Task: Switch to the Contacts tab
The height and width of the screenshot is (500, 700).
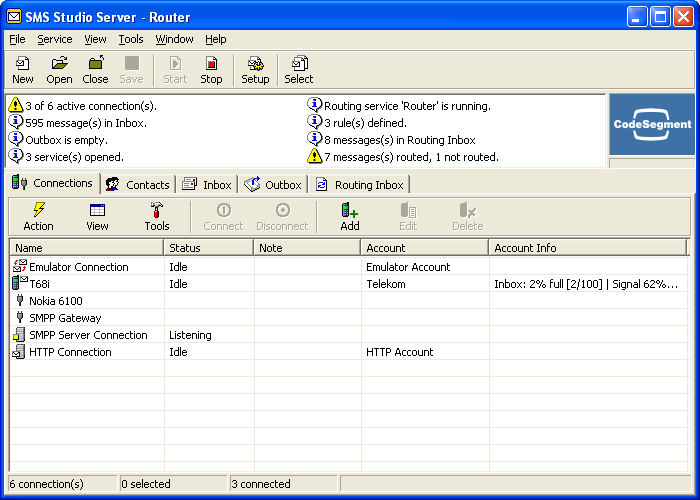Action: [138, 185]
